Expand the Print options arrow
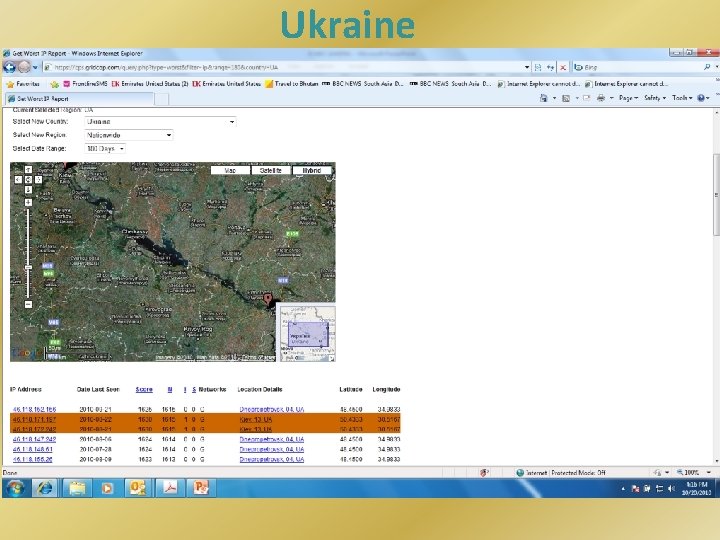The height and width of the screenshot is (540, 720). 612,98
